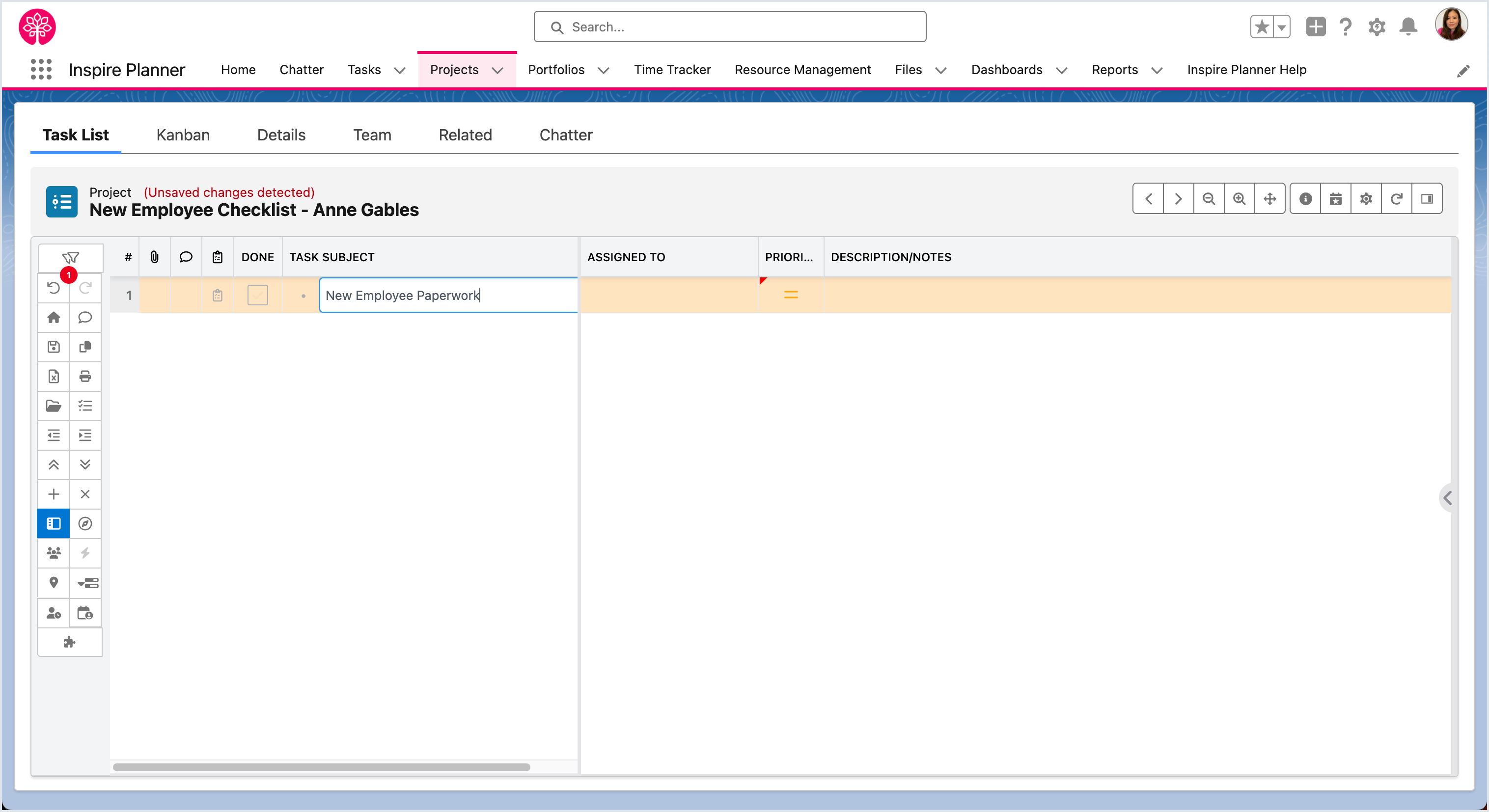Open the comment bubble tool in left toolbar
The width and height of the screenshot is (1489, 812).
tap(85, 317)
